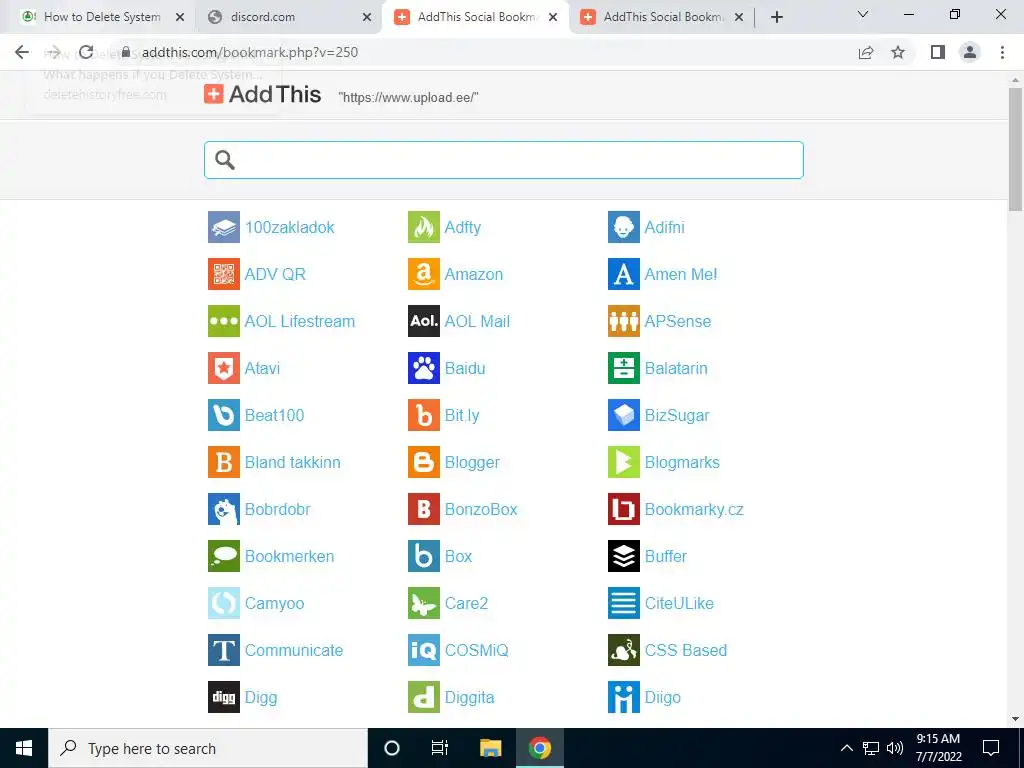Image resolution: width=1024 pixels, height=768 pixels.
Task: Select the Communicate T icon
Action: click(x=223, y=650)
